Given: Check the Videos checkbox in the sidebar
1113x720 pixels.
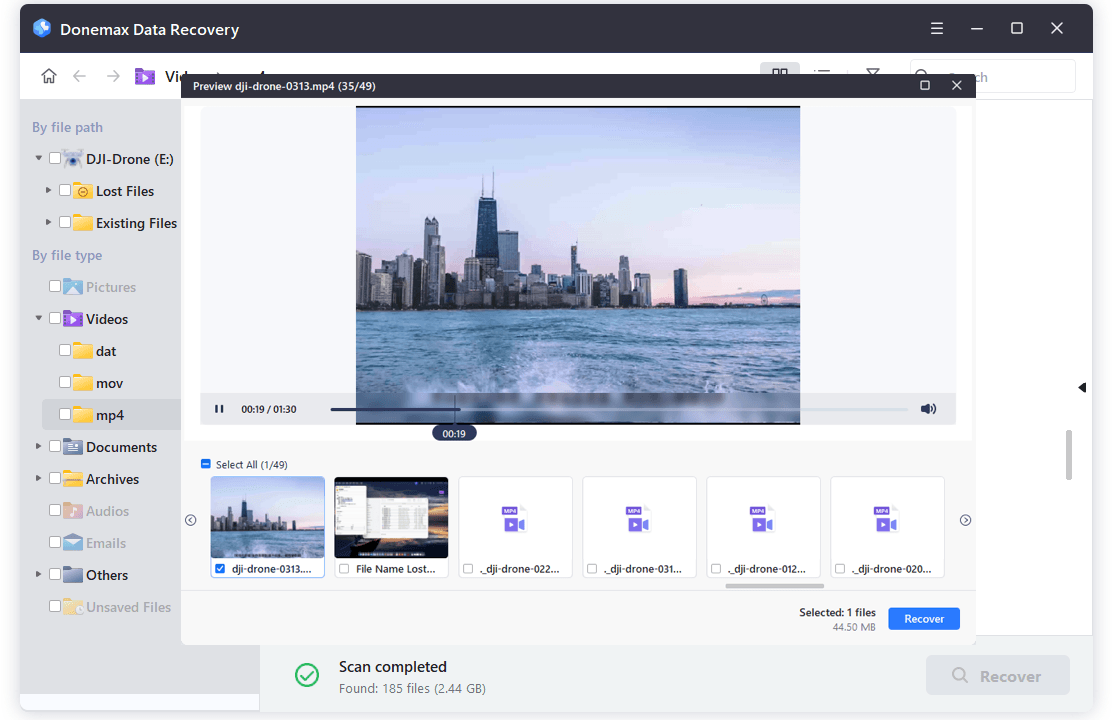Looking at the screenshot, I should [54, 318].
